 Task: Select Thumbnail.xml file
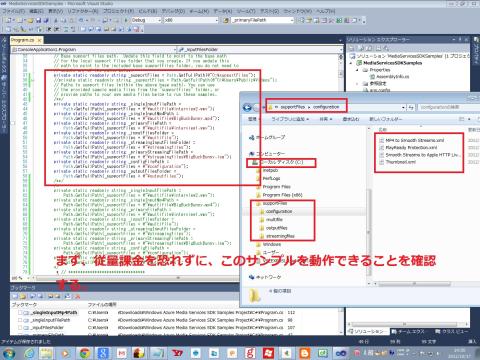[x=398, y=162]
